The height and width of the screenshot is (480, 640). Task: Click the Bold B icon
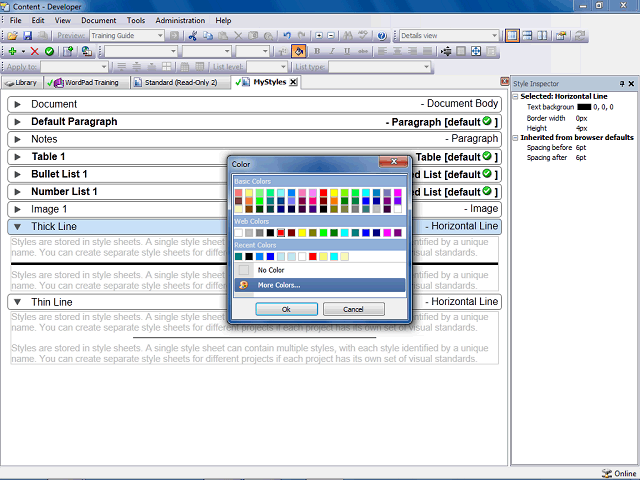(317, 51)
